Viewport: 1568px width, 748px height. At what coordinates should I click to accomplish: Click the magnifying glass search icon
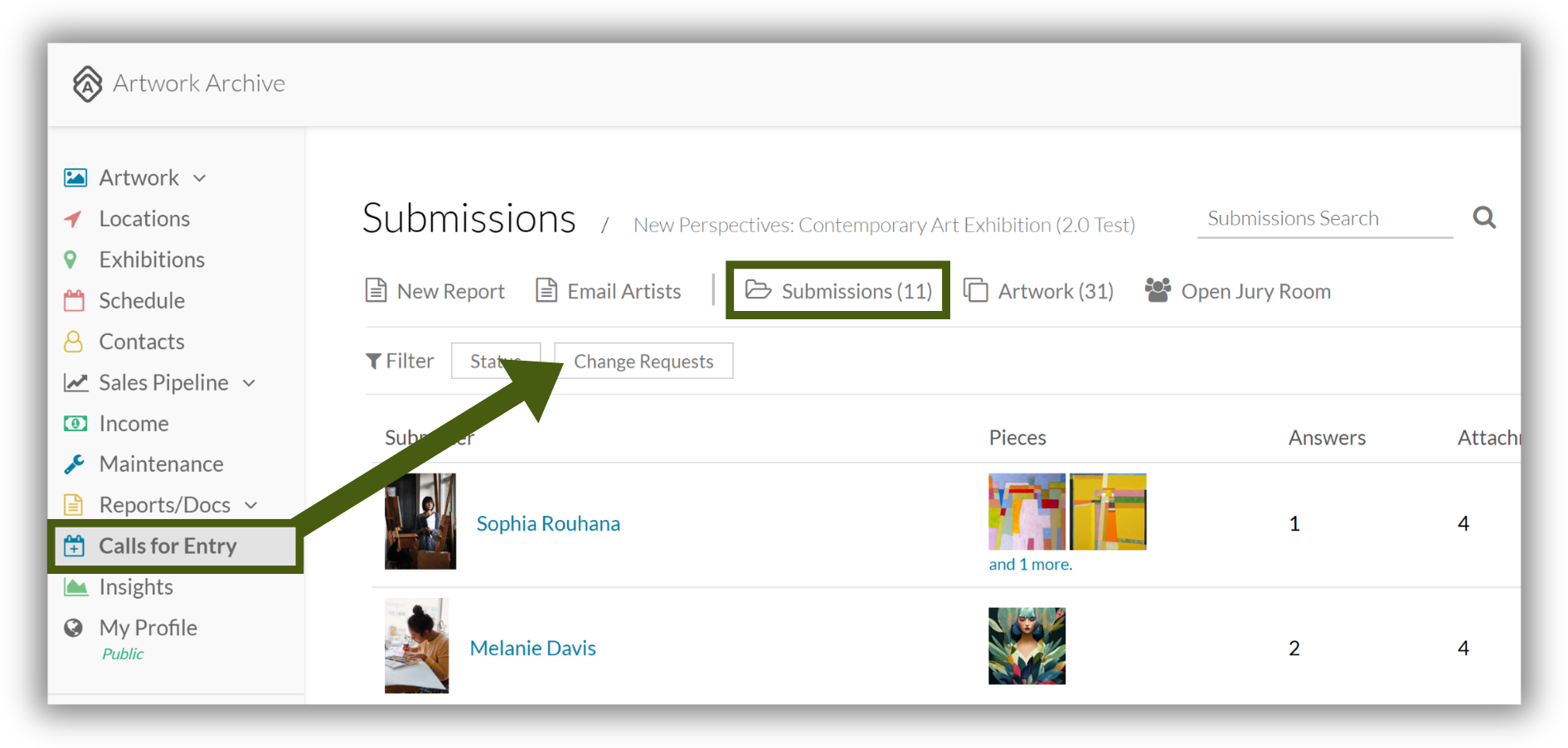point(1484,218)
